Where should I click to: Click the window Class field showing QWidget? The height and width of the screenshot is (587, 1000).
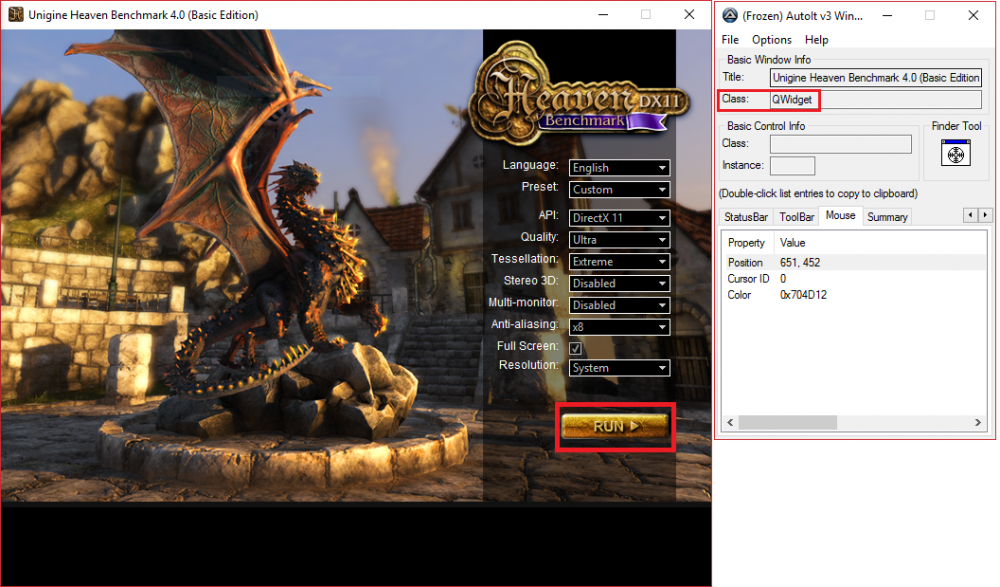tap(875, 100)
